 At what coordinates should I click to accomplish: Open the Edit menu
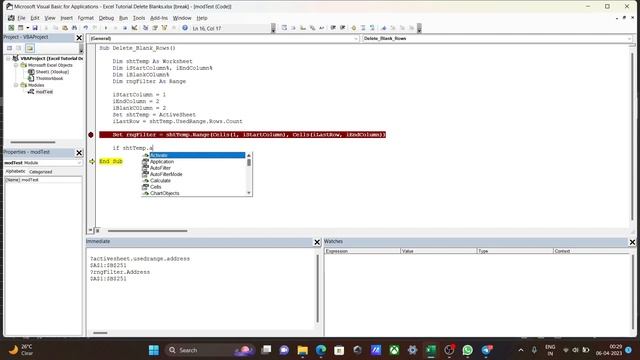click(x=35, y=18)
